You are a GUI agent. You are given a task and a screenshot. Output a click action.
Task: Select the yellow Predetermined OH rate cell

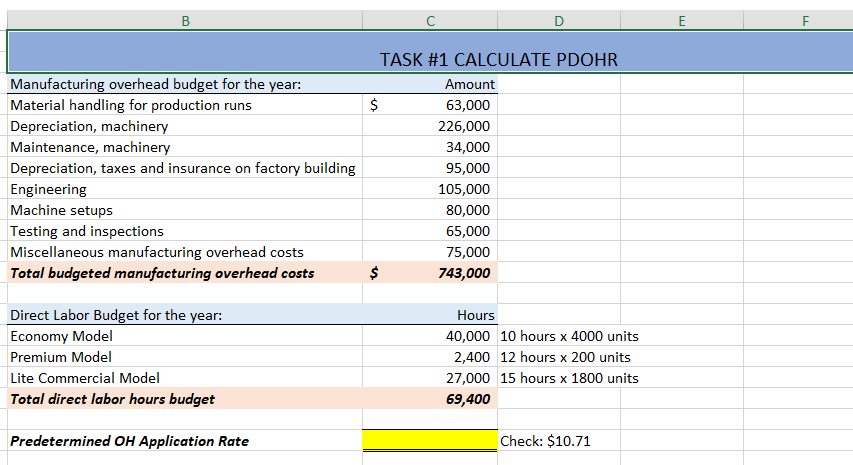point(430,441)
